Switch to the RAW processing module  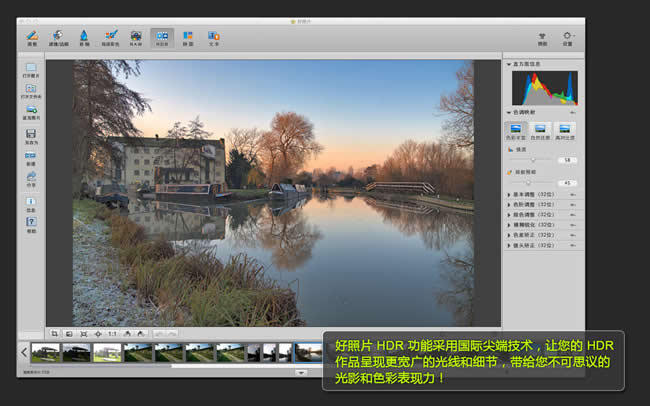pyautogui.click(x=136, y=38)
